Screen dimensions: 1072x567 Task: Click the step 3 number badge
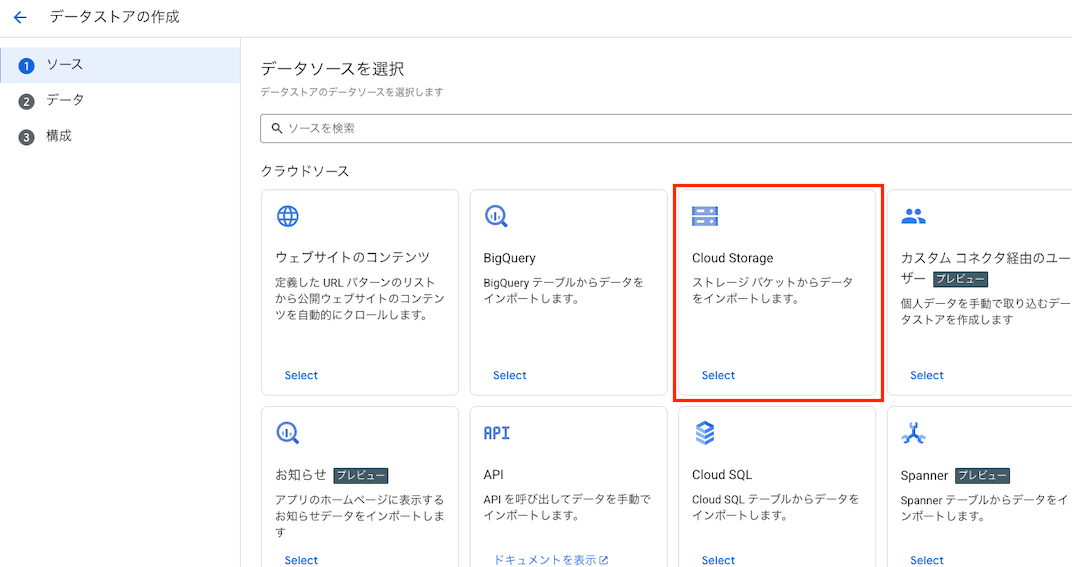[x=26, y=137]
